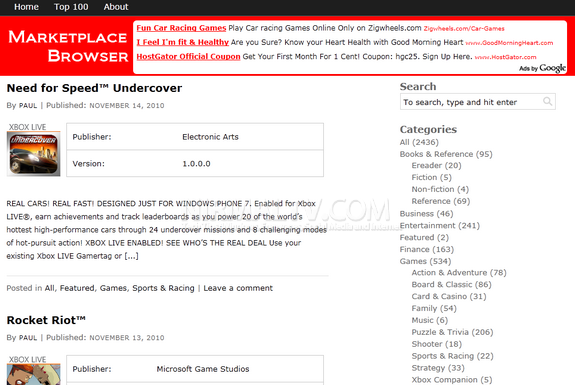Open the Non-fiction (4) subcategory
This screenshot has width=575, height=385.
point(440,189)
